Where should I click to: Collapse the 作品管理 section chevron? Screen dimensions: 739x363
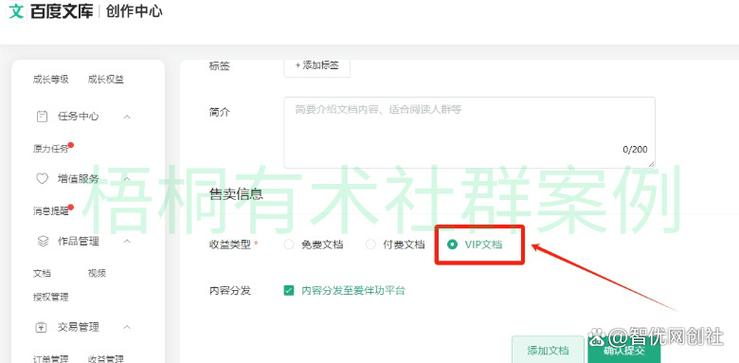(x=127, y=241)
